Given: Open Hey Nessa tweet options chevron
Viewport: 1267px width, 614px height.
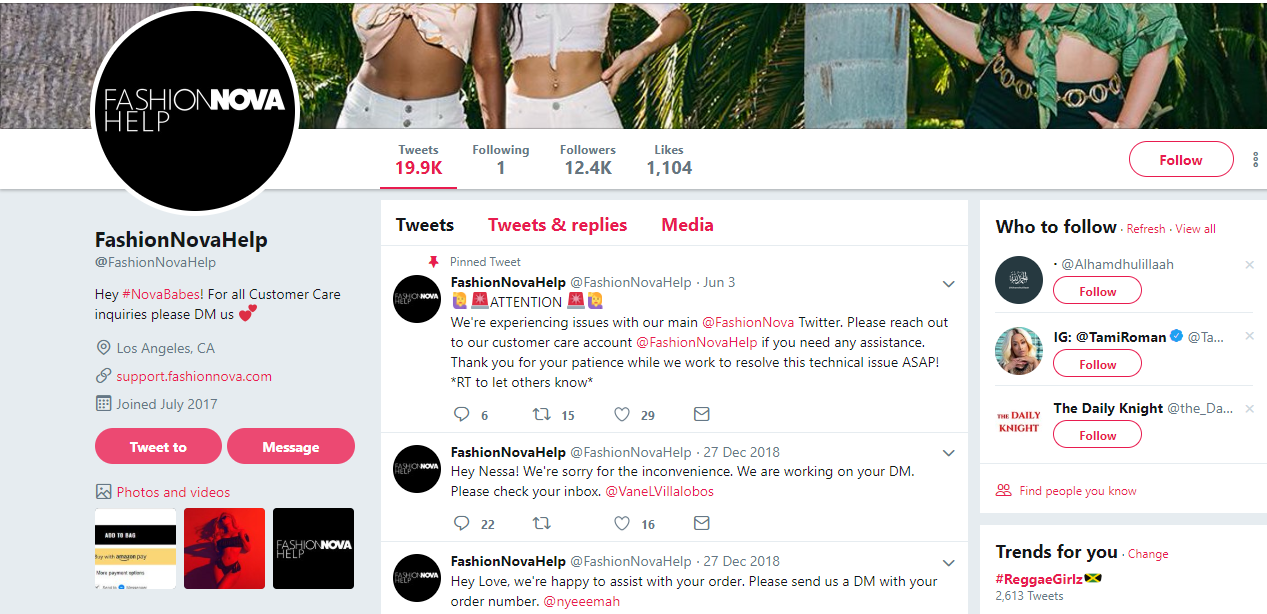Looking at the screenshot, I should coord(948,453).
